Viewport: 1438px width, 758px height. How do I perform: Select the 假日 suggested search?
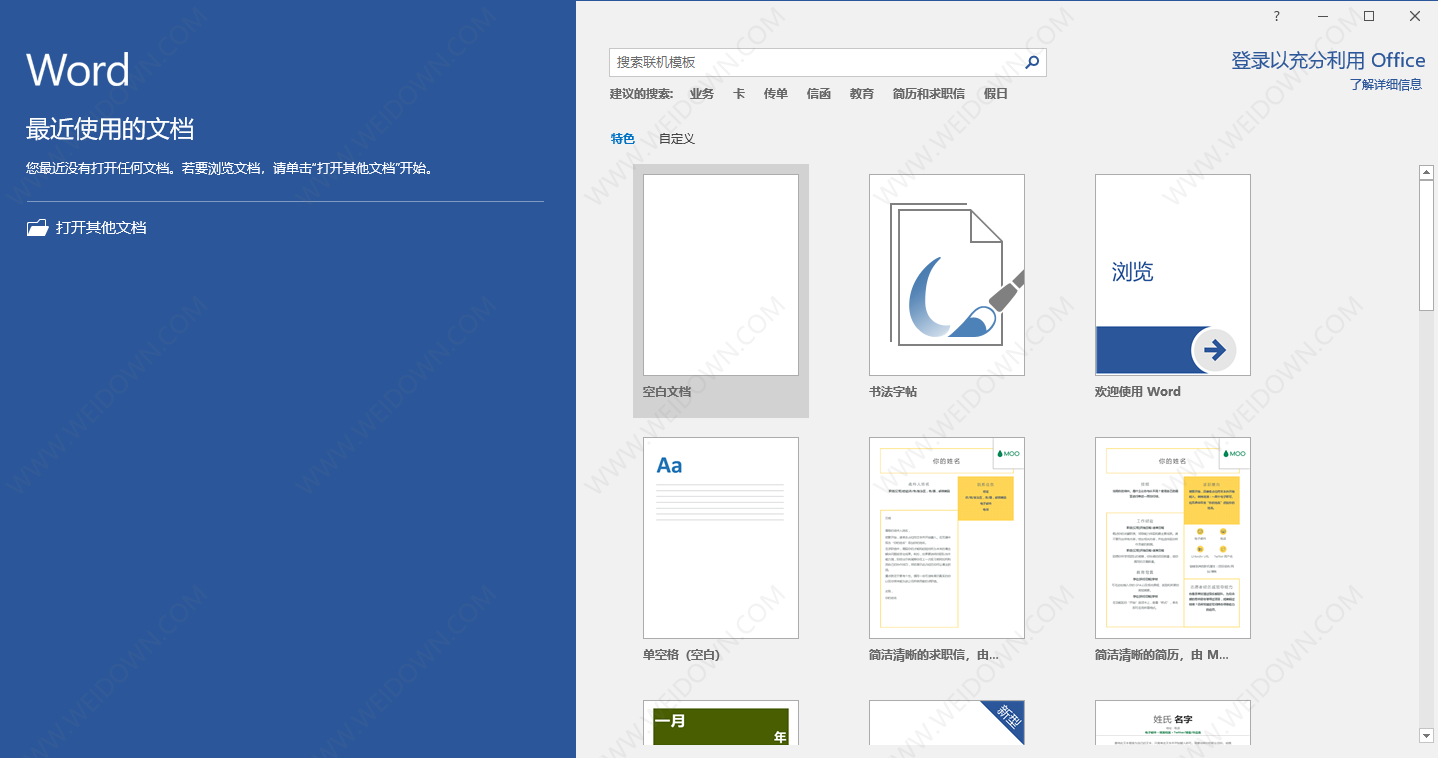(996, 94)
